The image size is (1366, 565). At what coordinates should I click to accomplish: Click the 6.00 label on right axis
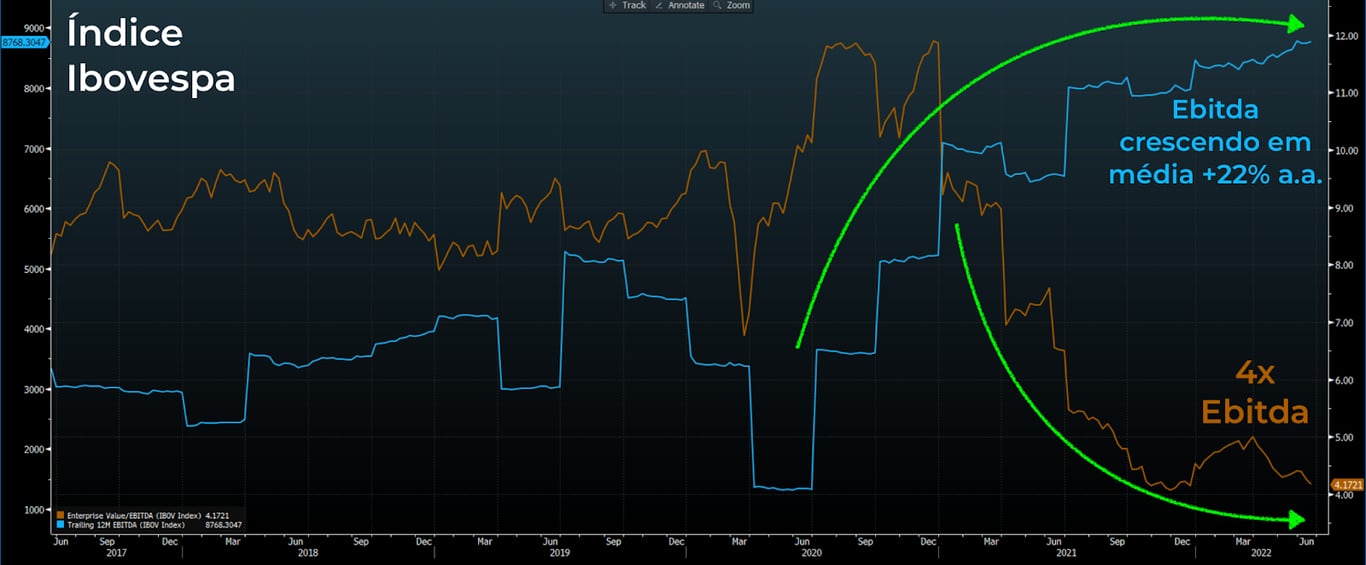click(x=1346, y=380)
